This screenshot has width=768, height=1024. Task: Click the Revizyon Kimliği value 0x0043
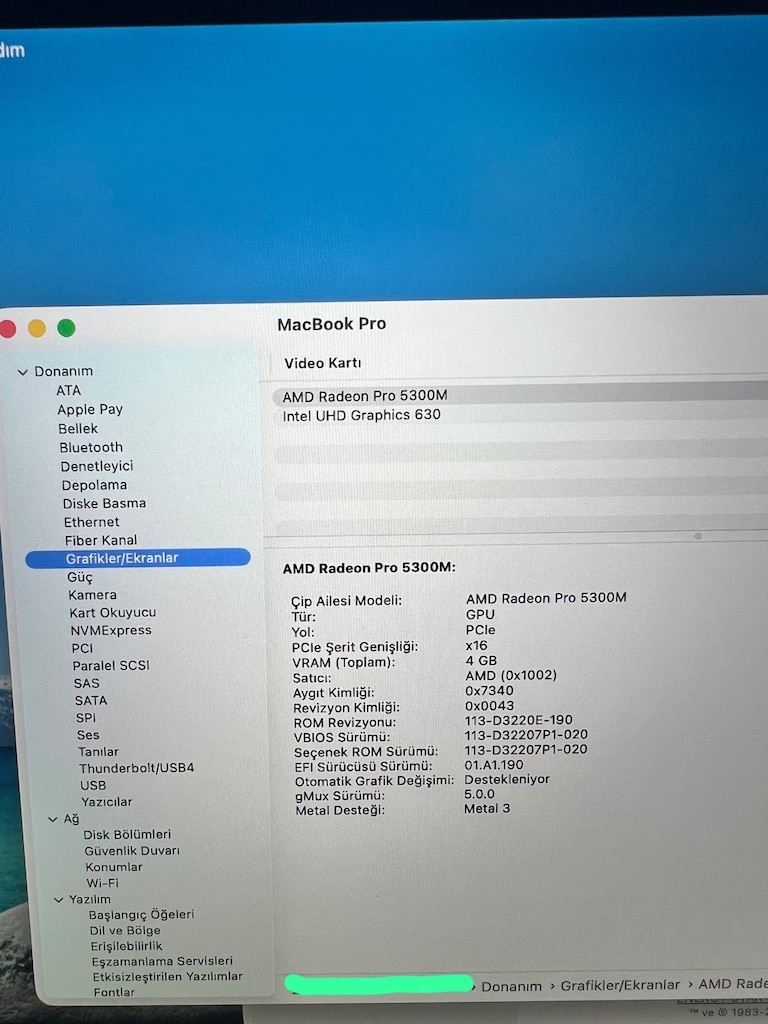pos(489,705)
